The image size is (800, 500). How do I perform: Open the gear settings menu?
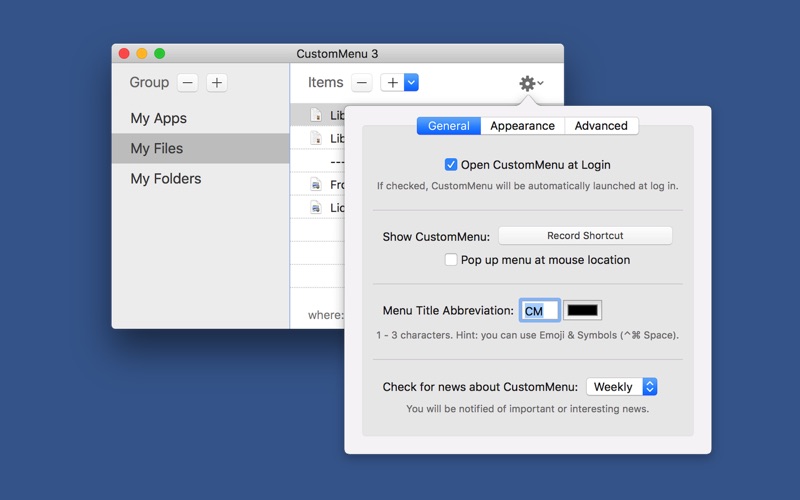tap(531, 83)
